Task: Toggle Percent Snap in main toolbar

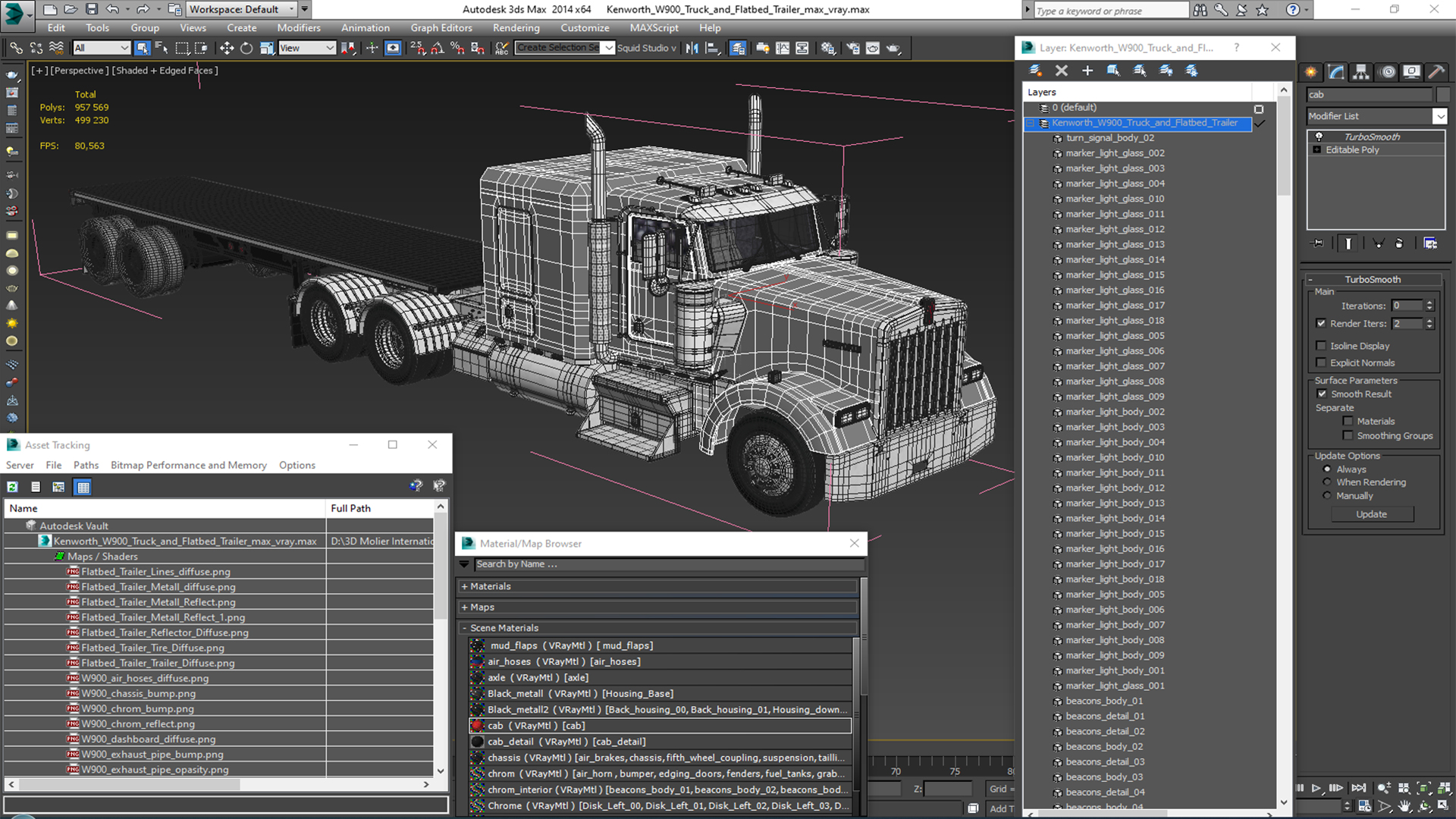Action: (x=457, y=48)
